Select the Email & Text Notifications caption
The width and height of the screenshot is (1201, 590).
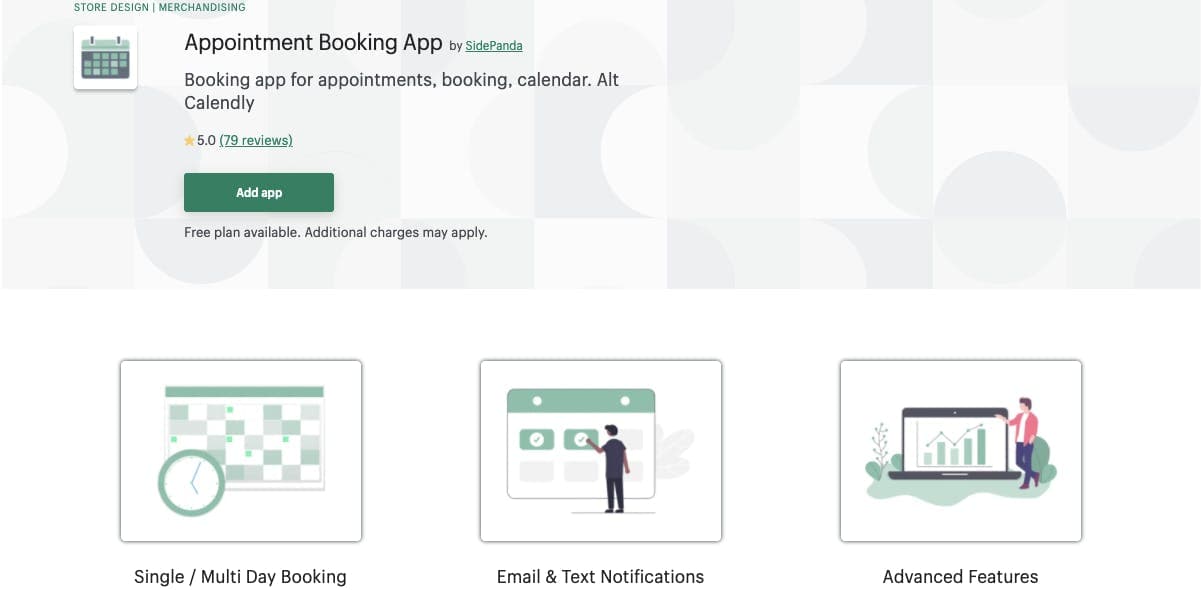pyautogui.click(x=600, y=576)
